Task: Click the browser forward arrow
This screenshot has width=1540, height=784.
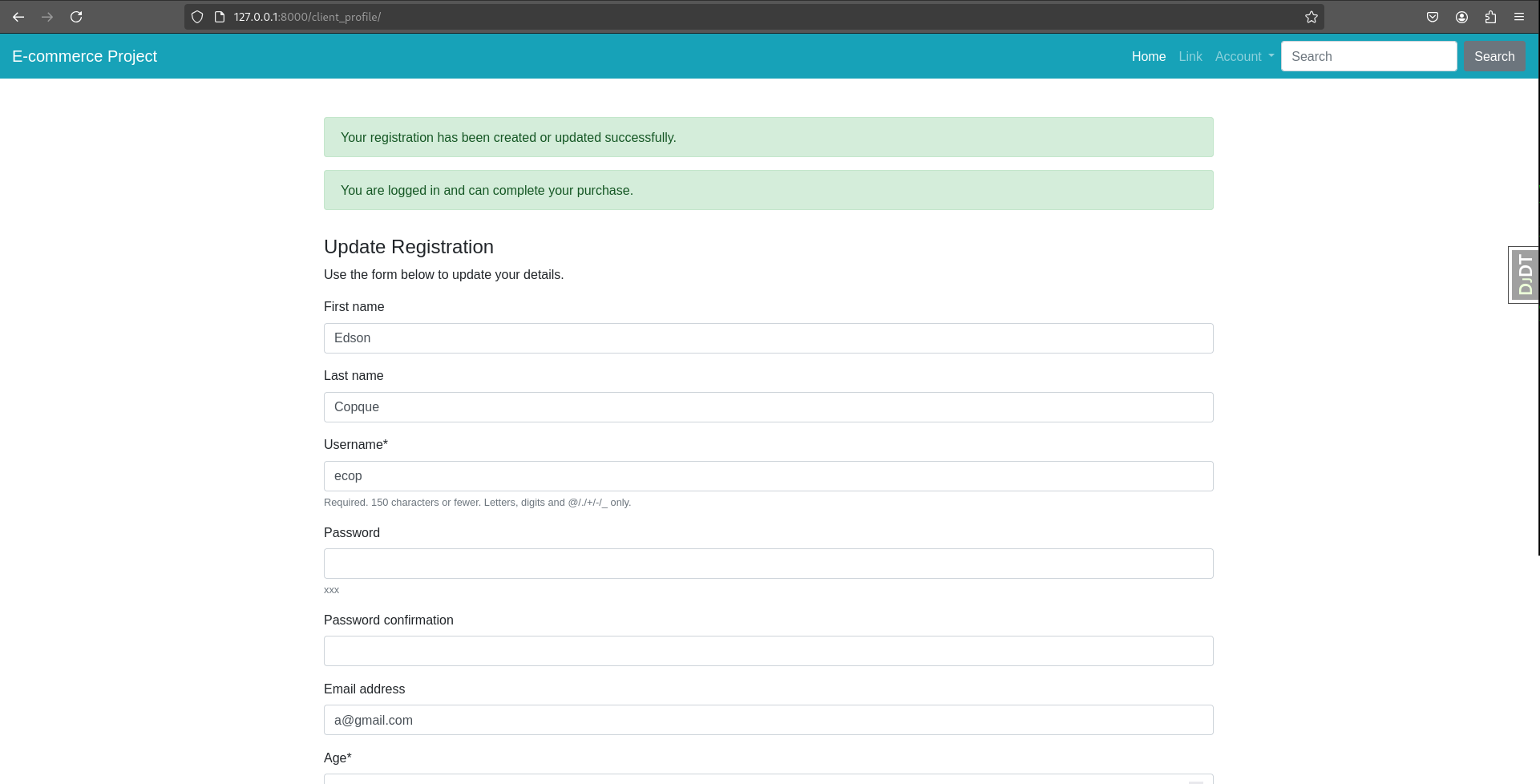Action: (47, 17)
